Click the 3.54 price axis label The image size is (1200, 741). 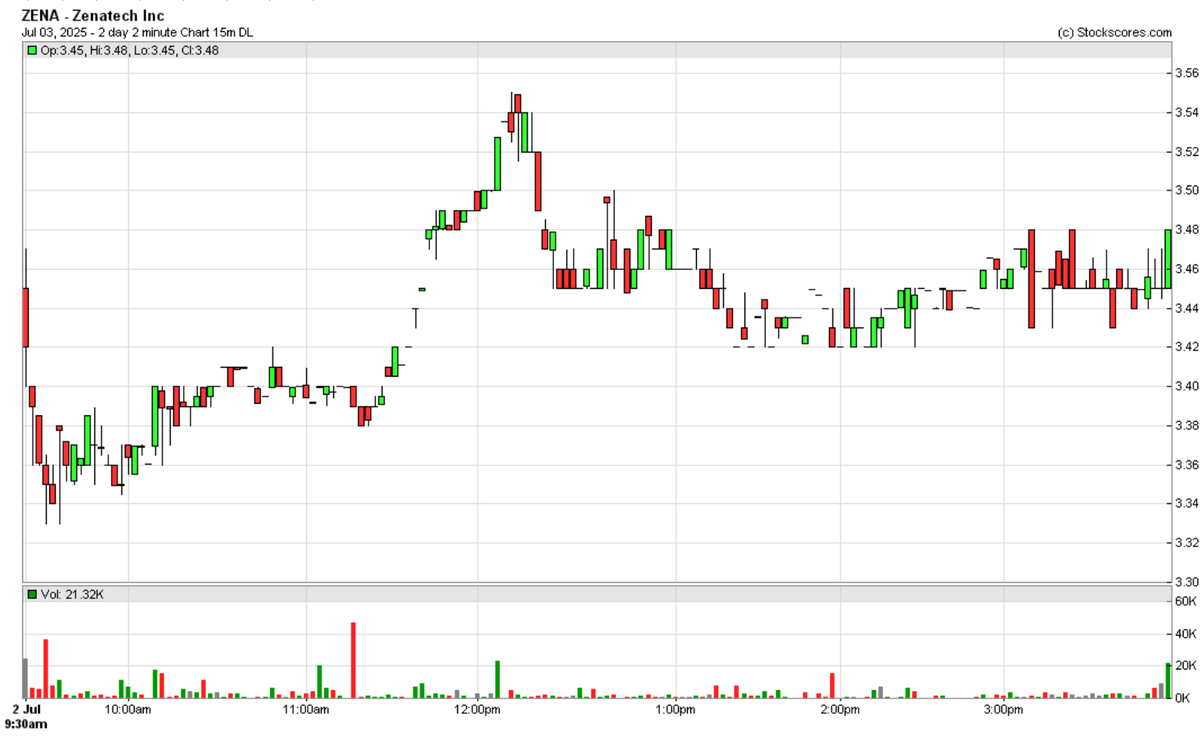tap(1186, 112)
